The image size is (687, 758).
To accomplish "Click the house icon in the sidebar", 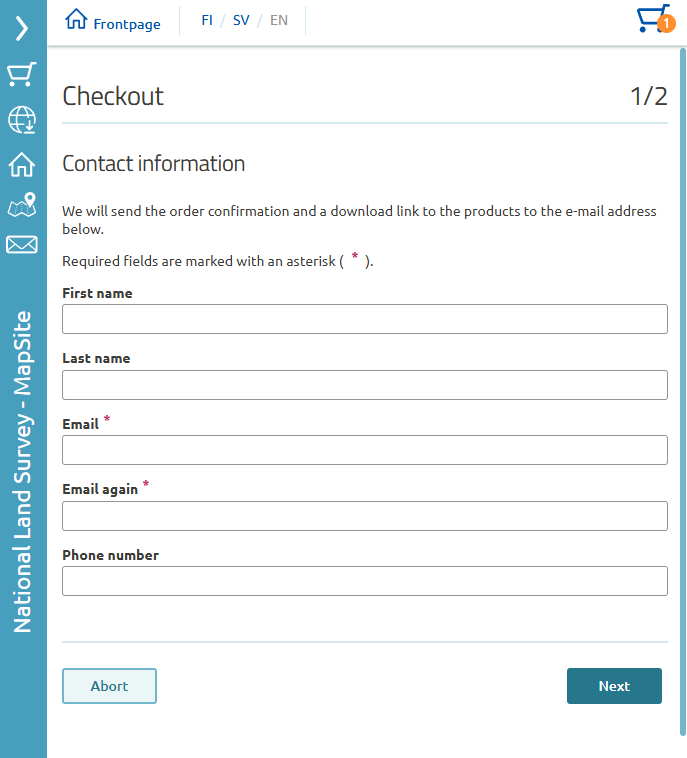I will (x=22, y=164).
